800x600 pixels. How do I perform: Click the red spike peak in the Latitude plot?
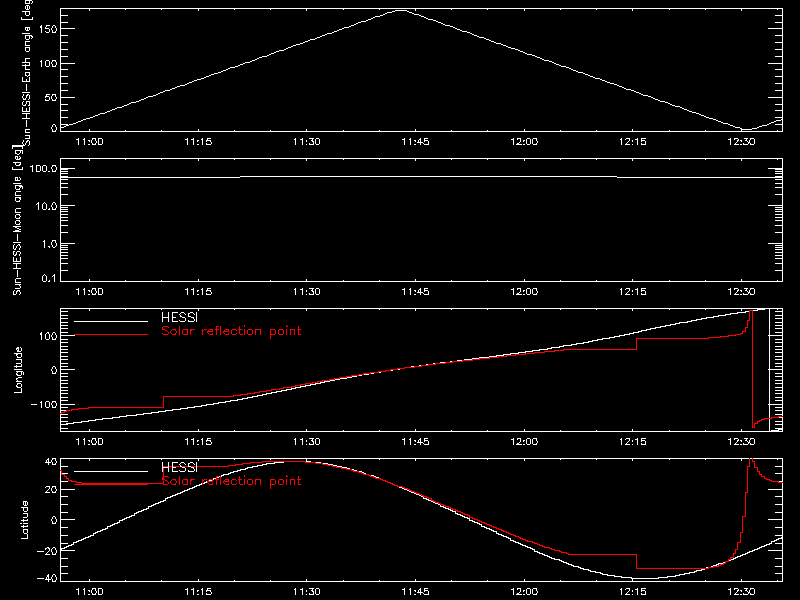[750, 461]
